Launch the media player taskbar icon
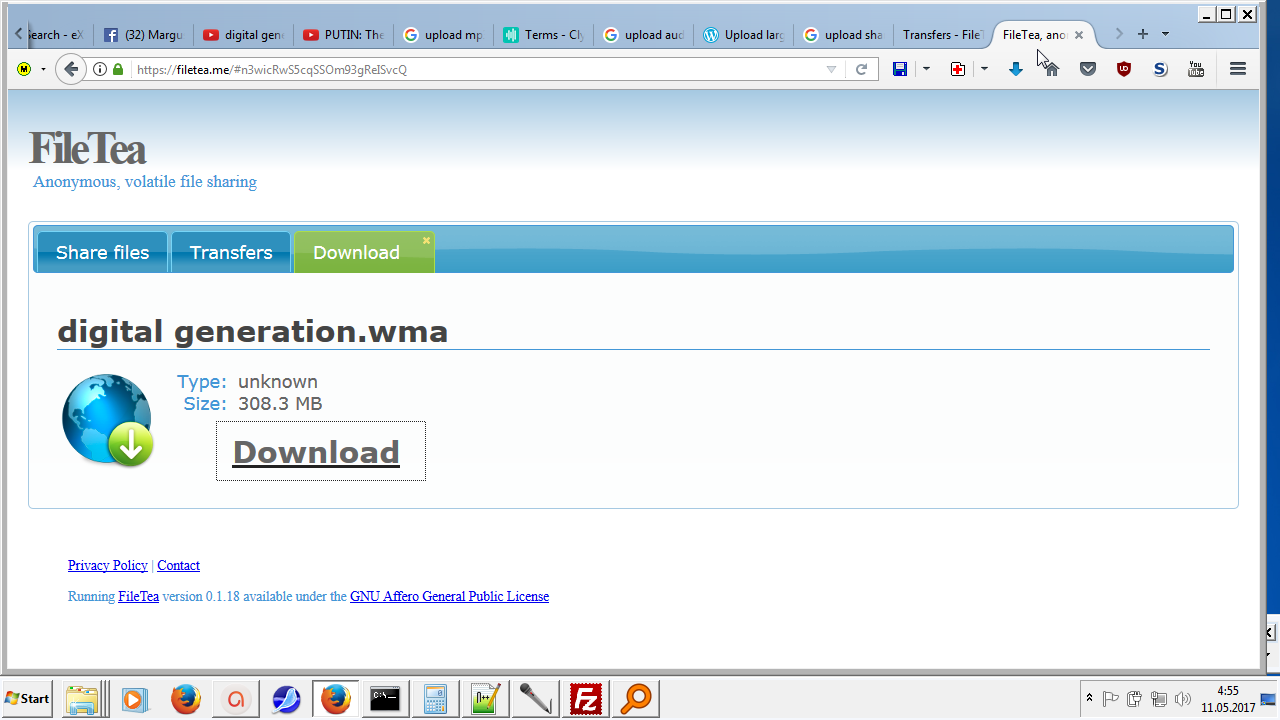The image size is (1280, 720). (x=135, y=699)
